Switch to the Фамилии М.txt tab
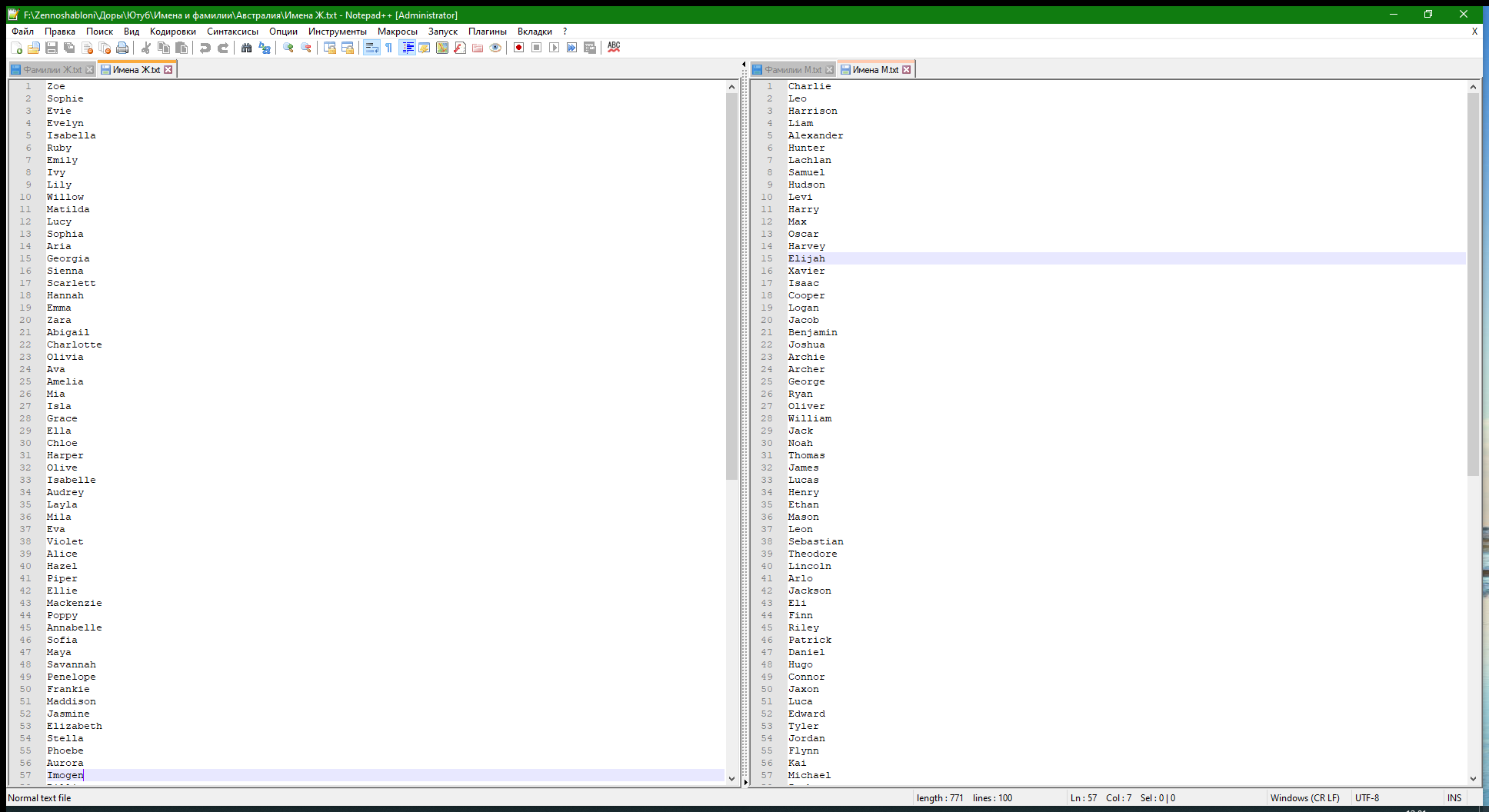This screenshot has width=1489, height=812. tap(792, 70)
